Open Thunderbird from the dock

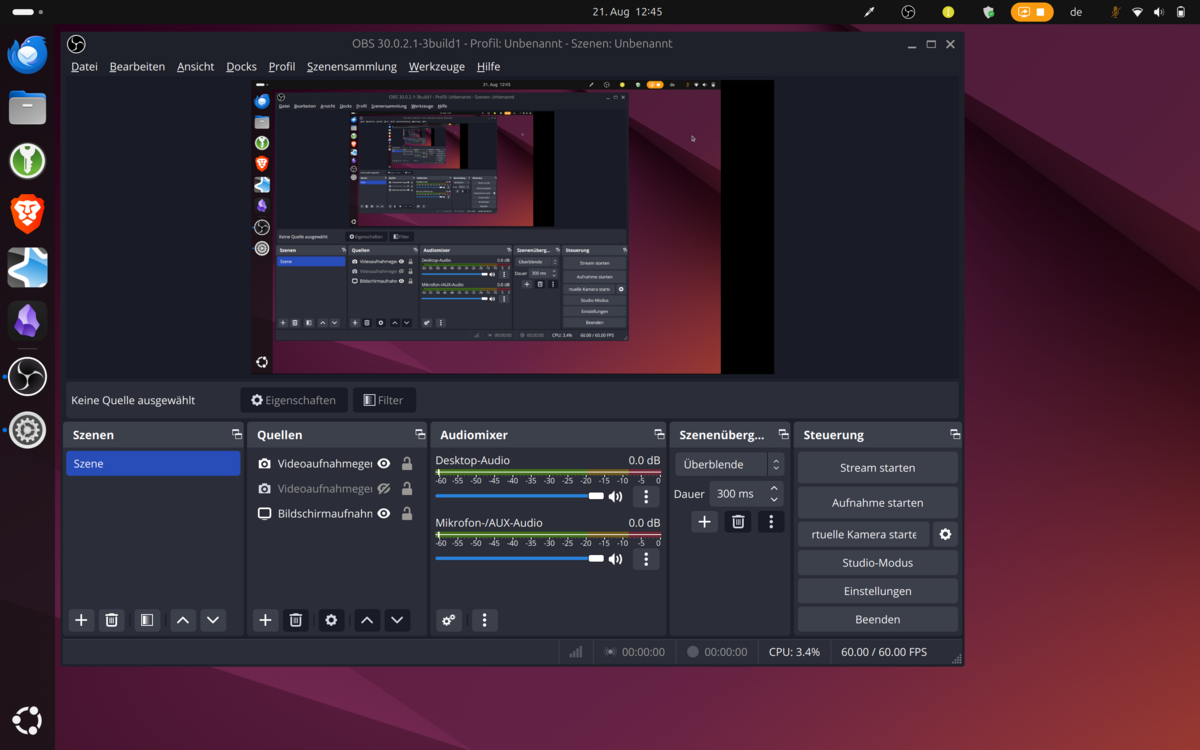pos(27,53)
